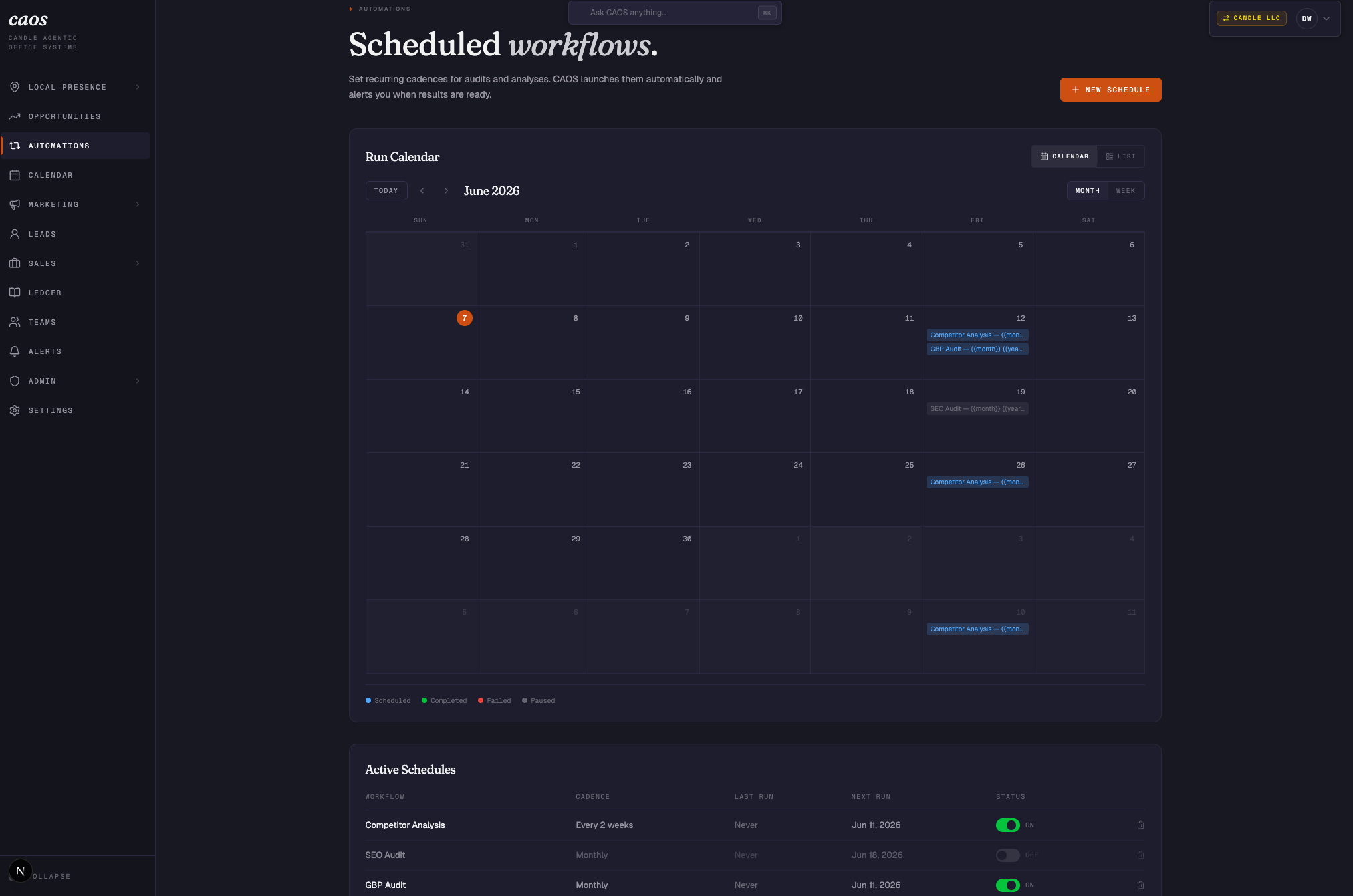Select the Automations loop icon

pos(15,146)
